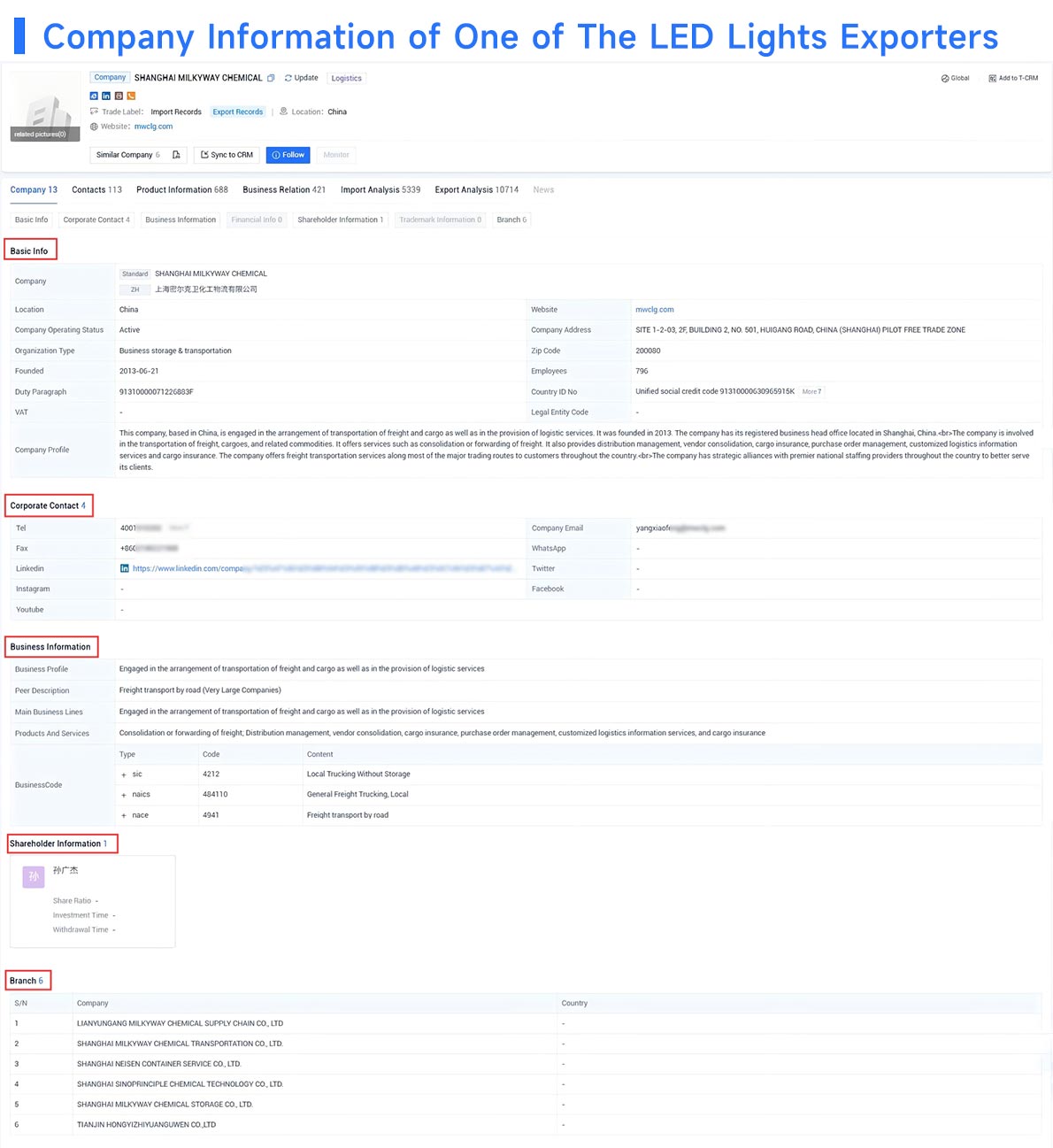Jump to Branch 6 sub-tab

[511, 220]
